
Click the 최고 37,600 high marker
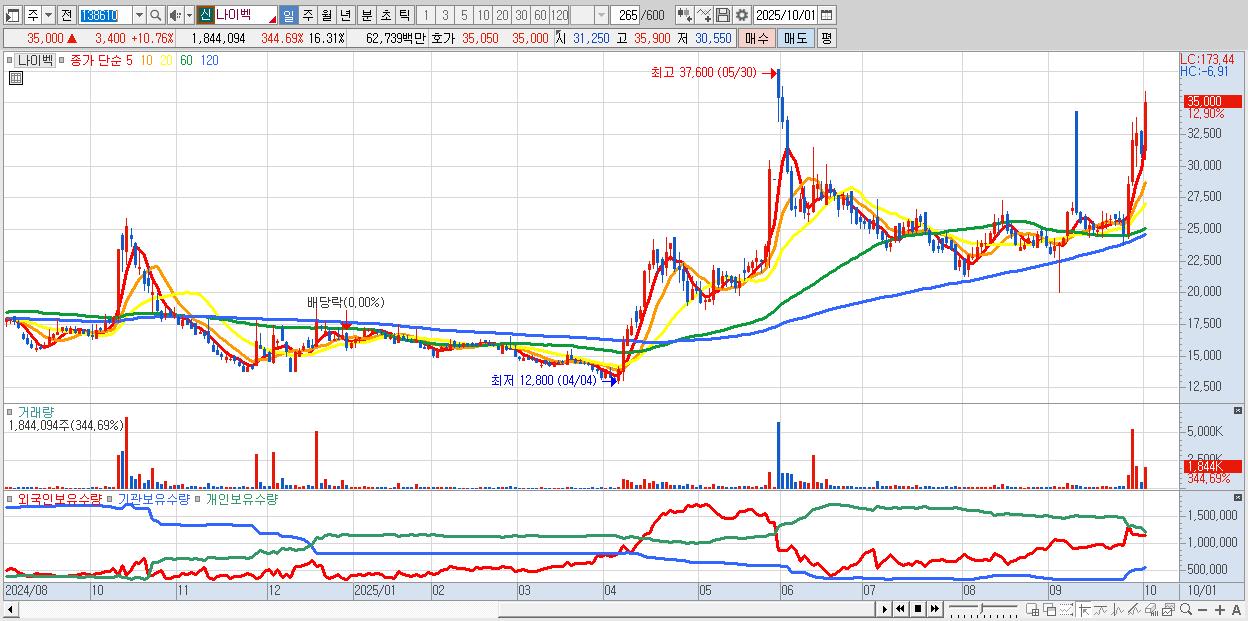click(x=714, y=72)
